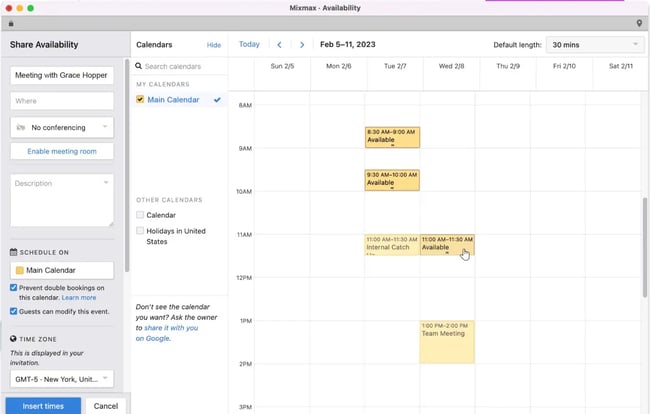Click the Share Availability heading
Screen dimensions: 650x414
tap(44, 44)
